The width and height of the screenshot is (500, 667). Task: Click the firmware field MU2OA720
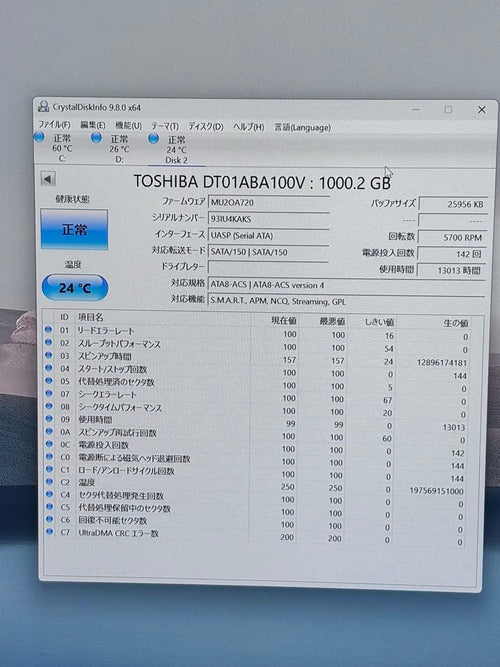tap(269, 202)
